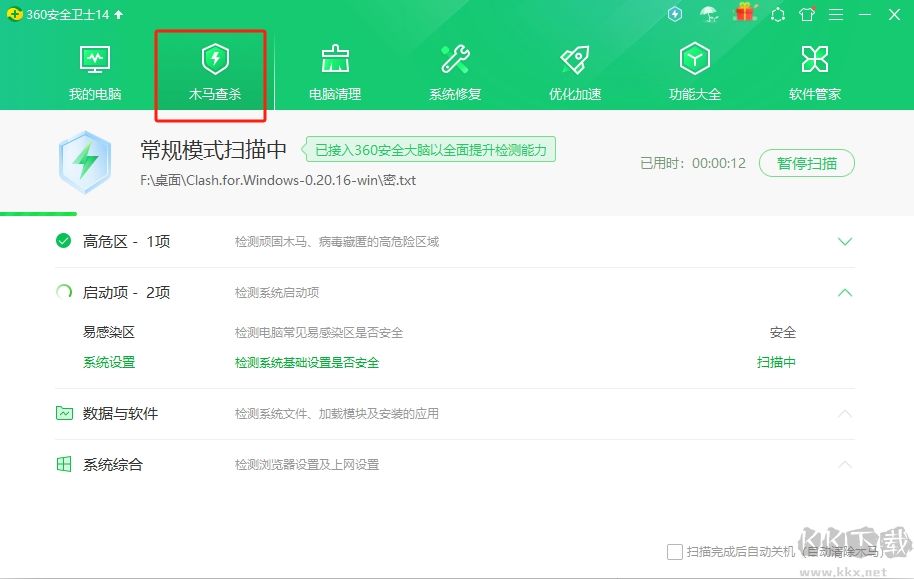The height and width of the screenshot is (579, 914).
Task: Click 检测系统启动项 description
Action: coord(277,293)
